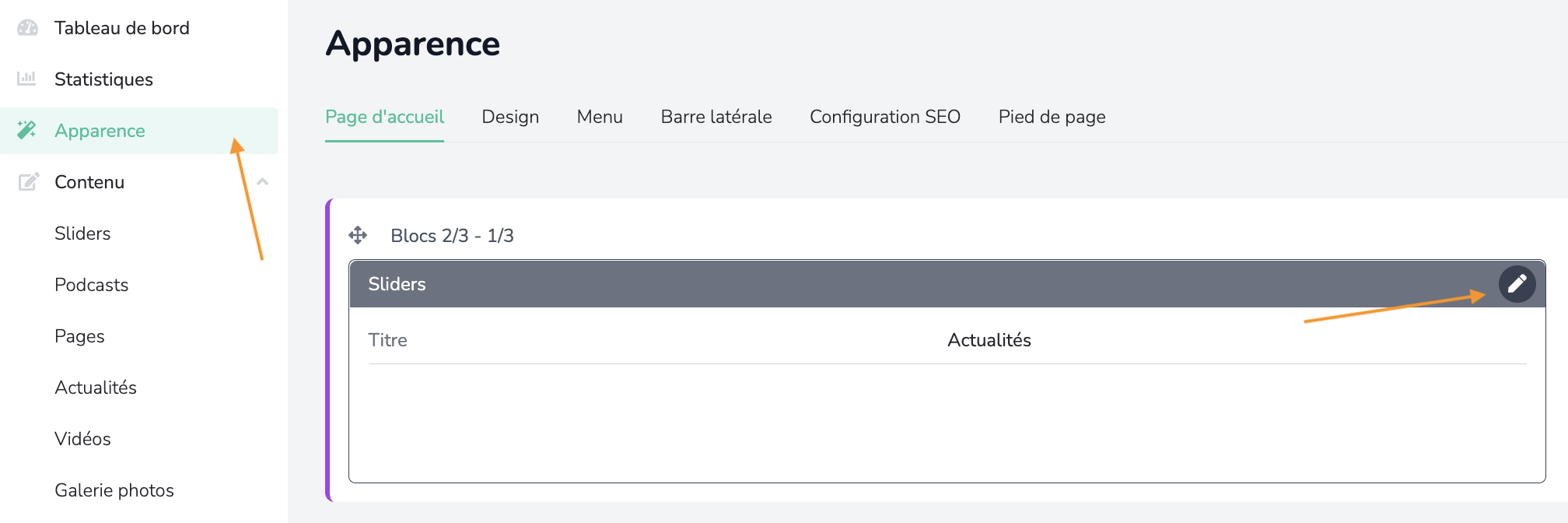Click the Statistiques bar chart icon
The height and width of the screenshot is (523, 1568).
pyautogui.click(x=27, y=79)
